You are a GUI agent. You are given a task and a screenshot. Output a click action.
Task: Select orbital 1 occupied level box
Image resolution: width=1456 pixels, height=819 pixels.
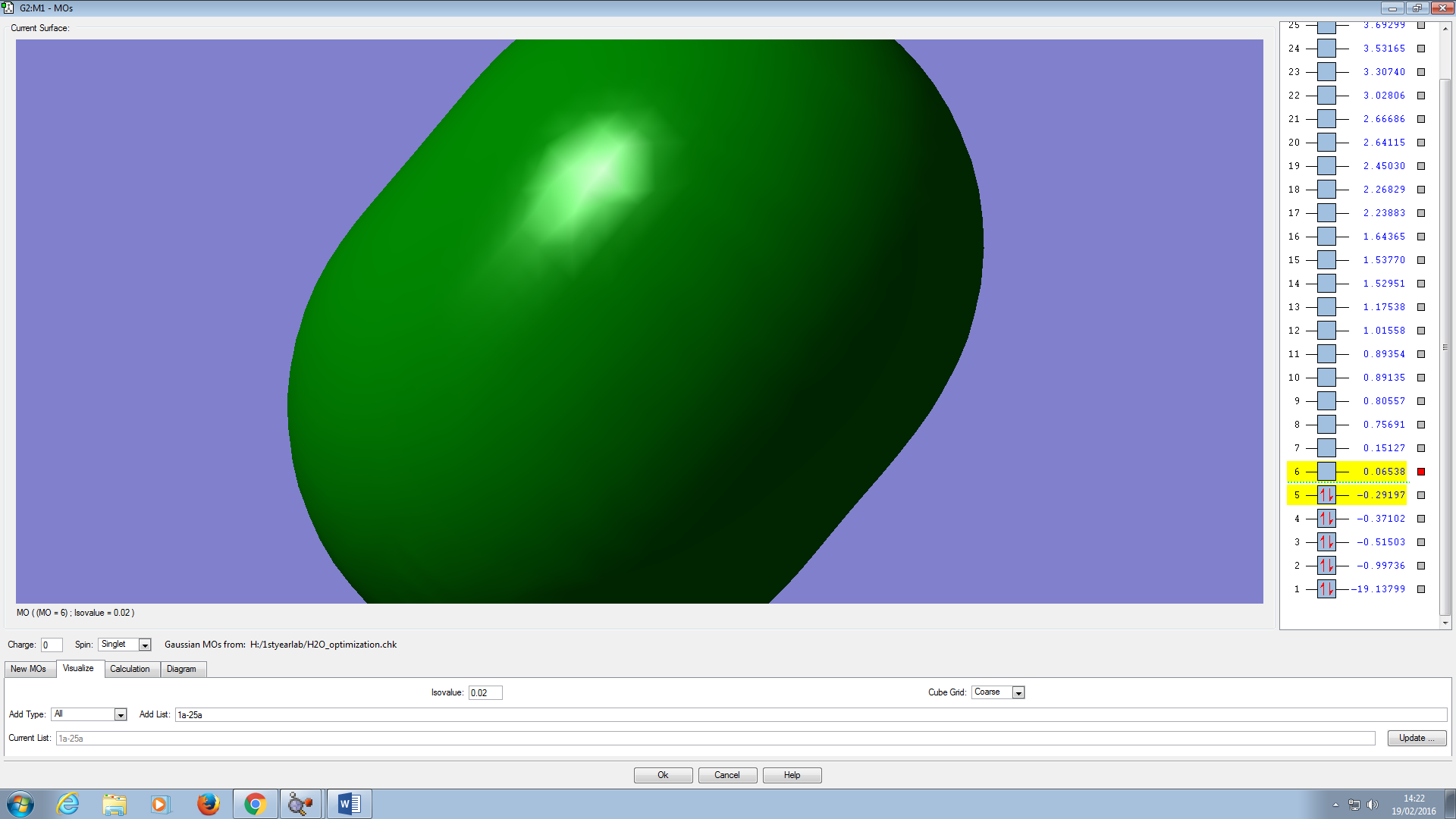[x=1326, y=589]
